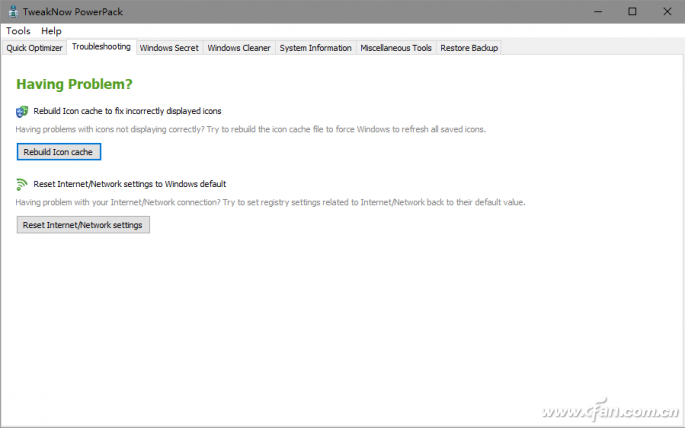
Task: Switch to the Quick Optimizer tab
Action: (x=34, y=48)
